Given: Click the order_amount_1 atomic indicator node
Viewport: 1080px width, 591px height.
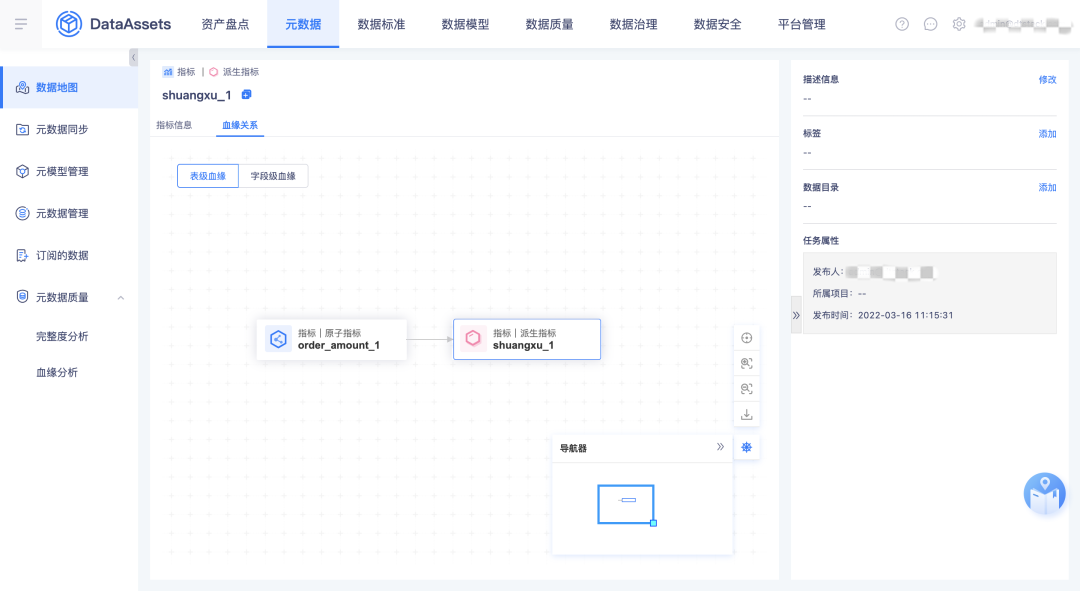Looking at the screenshot, I should [332, 339].
